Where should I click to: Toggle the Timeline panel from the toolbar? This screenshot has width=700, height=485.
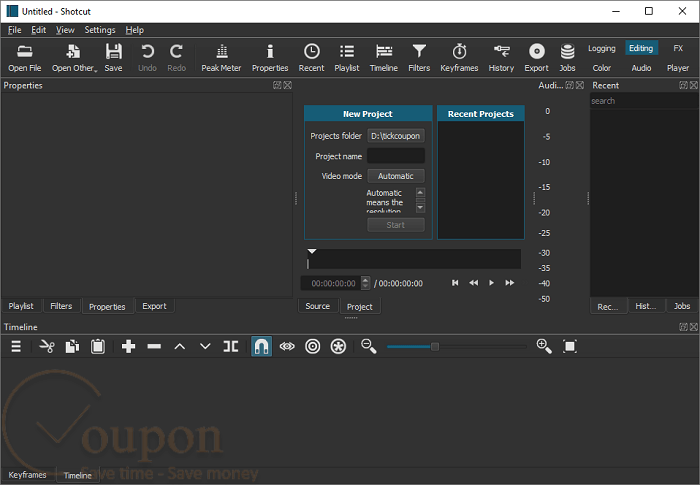point(383,58)
